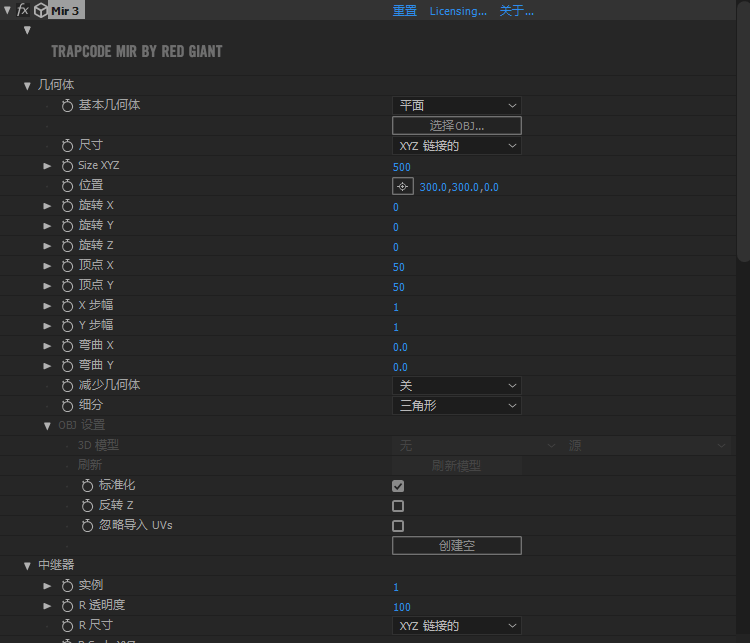
Task: Open the 尺寸 dropdown showing XYZ 链接的
Action: (457, 145)
